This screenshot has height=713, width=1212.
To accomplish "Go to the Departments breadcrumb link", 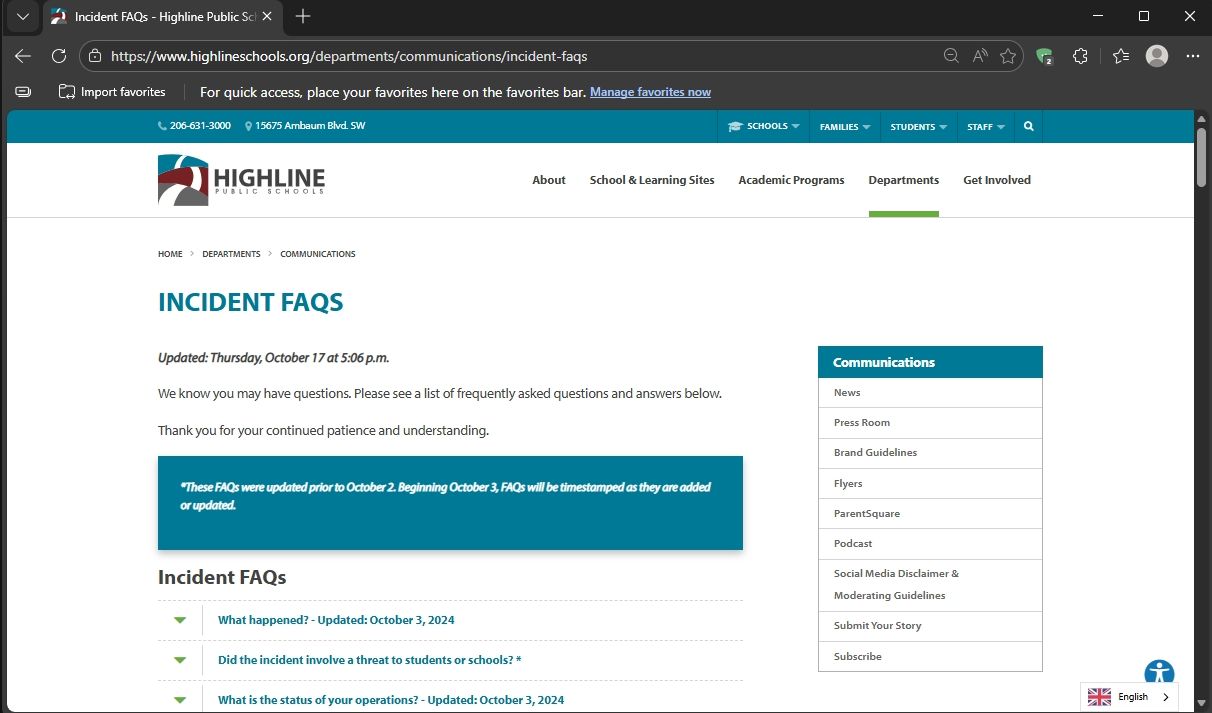I will coord(231,254).
